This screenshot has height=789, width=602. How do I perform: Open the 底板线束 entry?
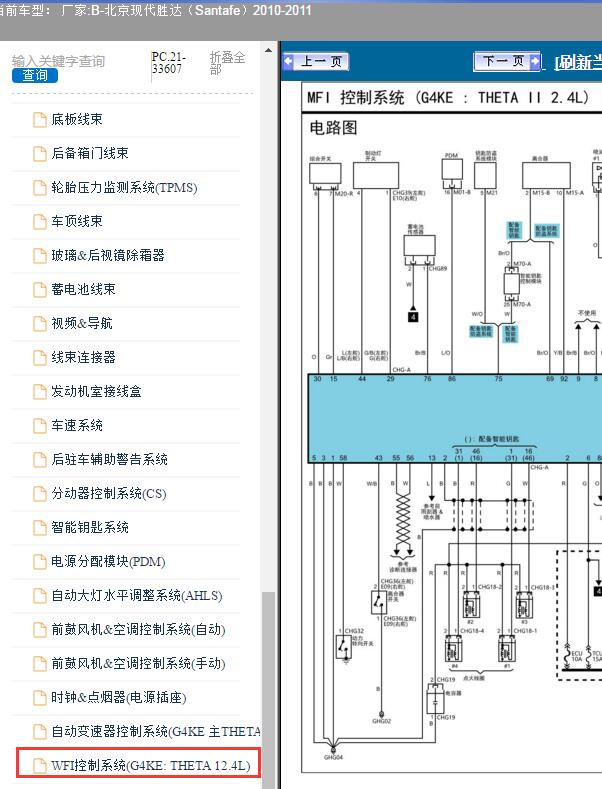77,119
